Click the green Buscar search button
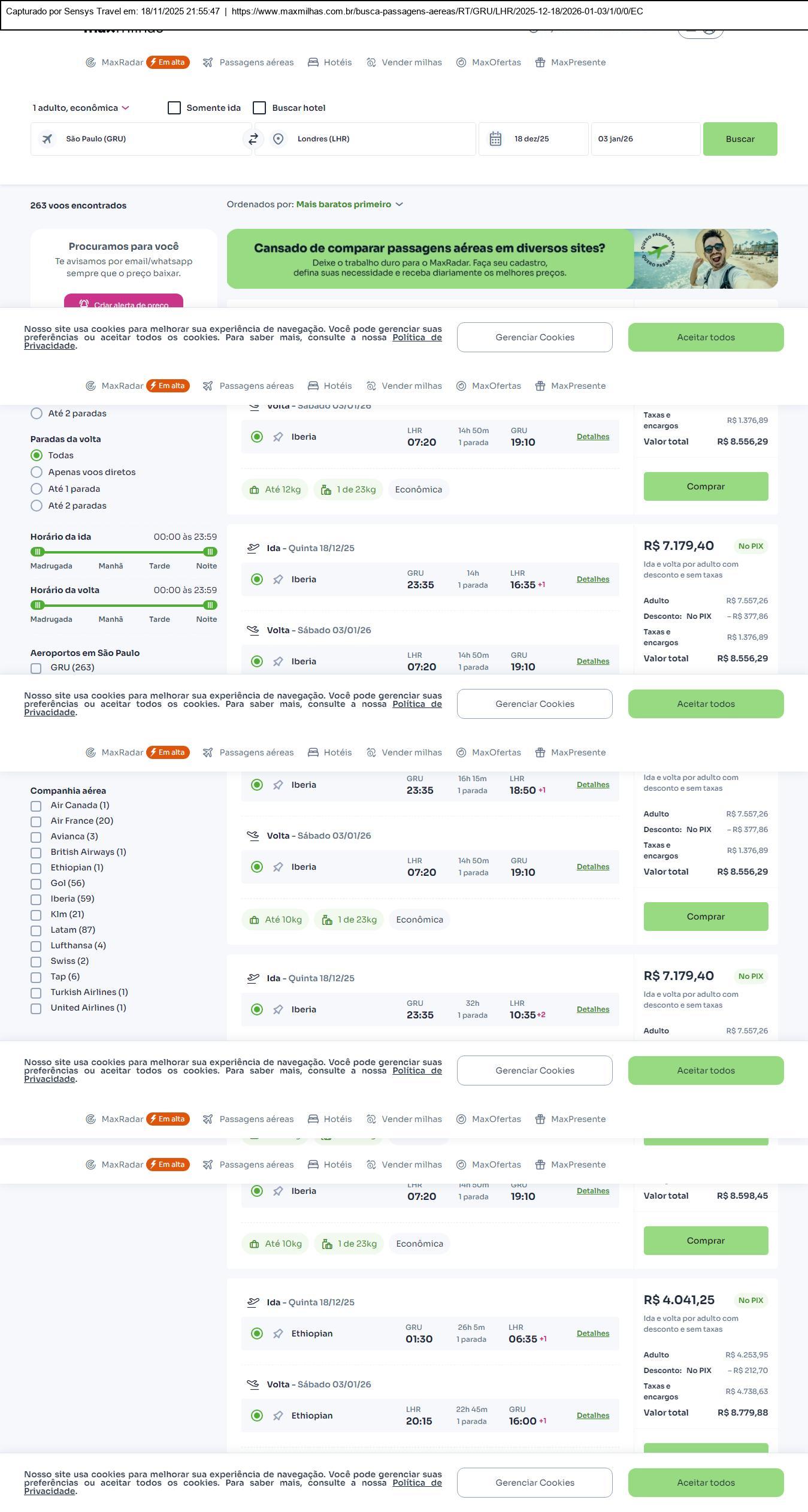 tap(740, 139)
